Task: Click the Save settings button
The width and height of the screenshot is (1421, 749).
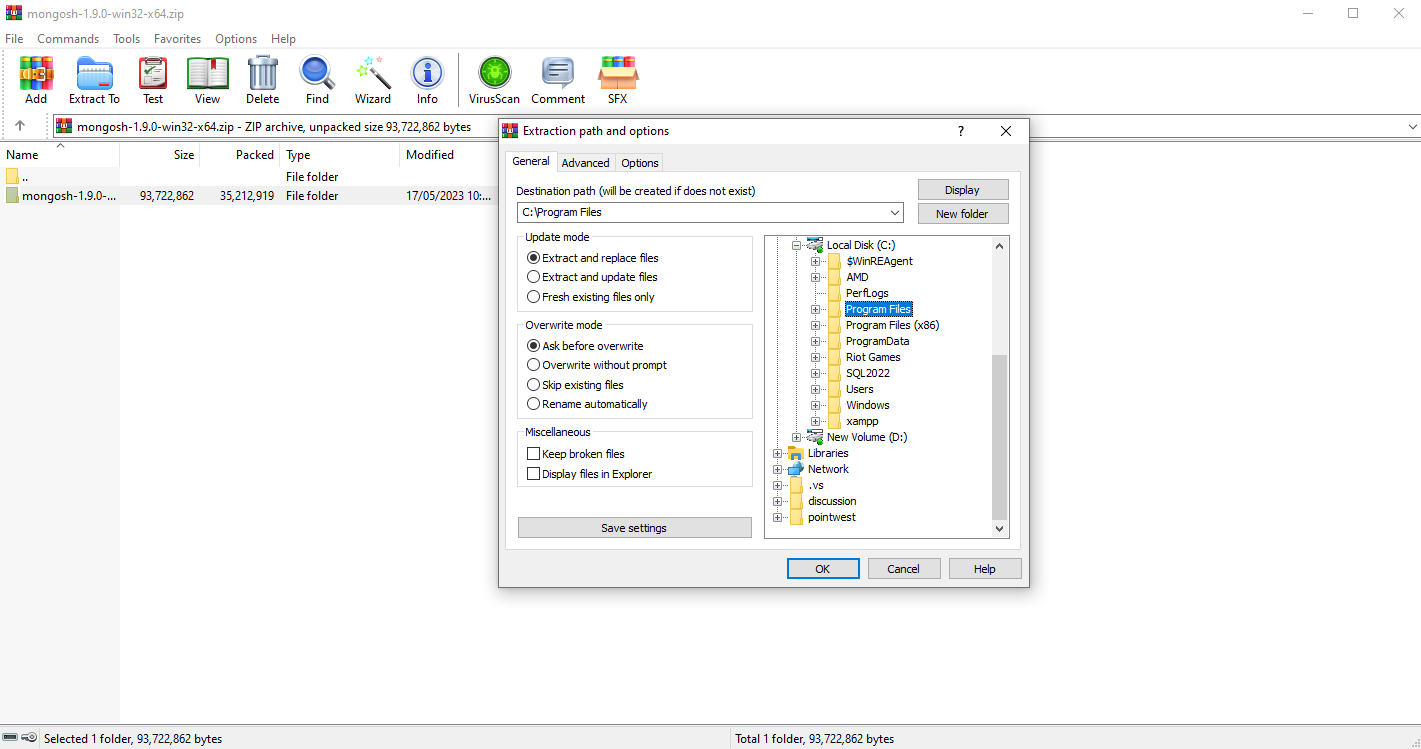Action: [634, 528]
